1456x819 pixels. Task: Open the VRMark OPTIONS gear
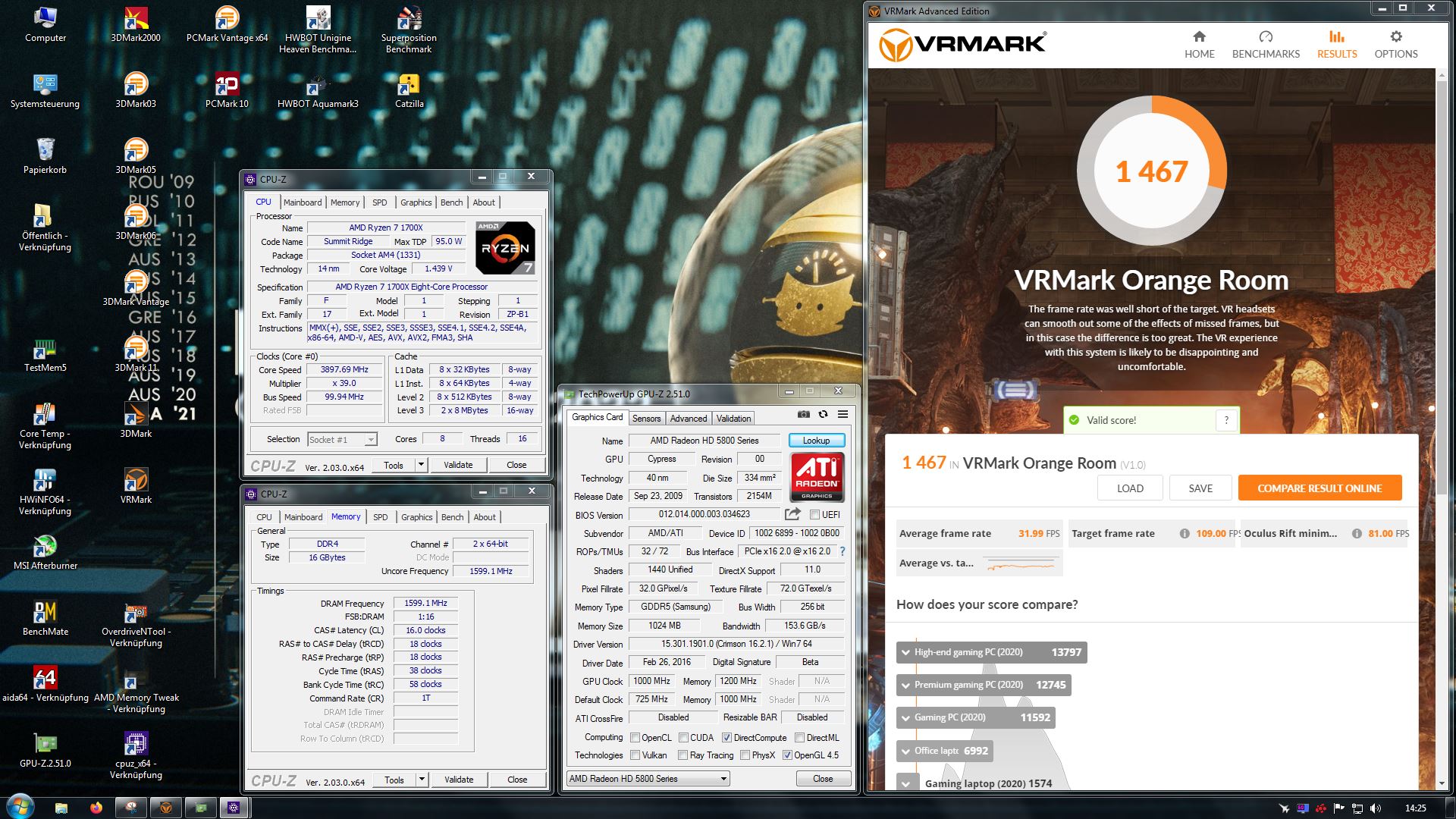(1395, 45)
